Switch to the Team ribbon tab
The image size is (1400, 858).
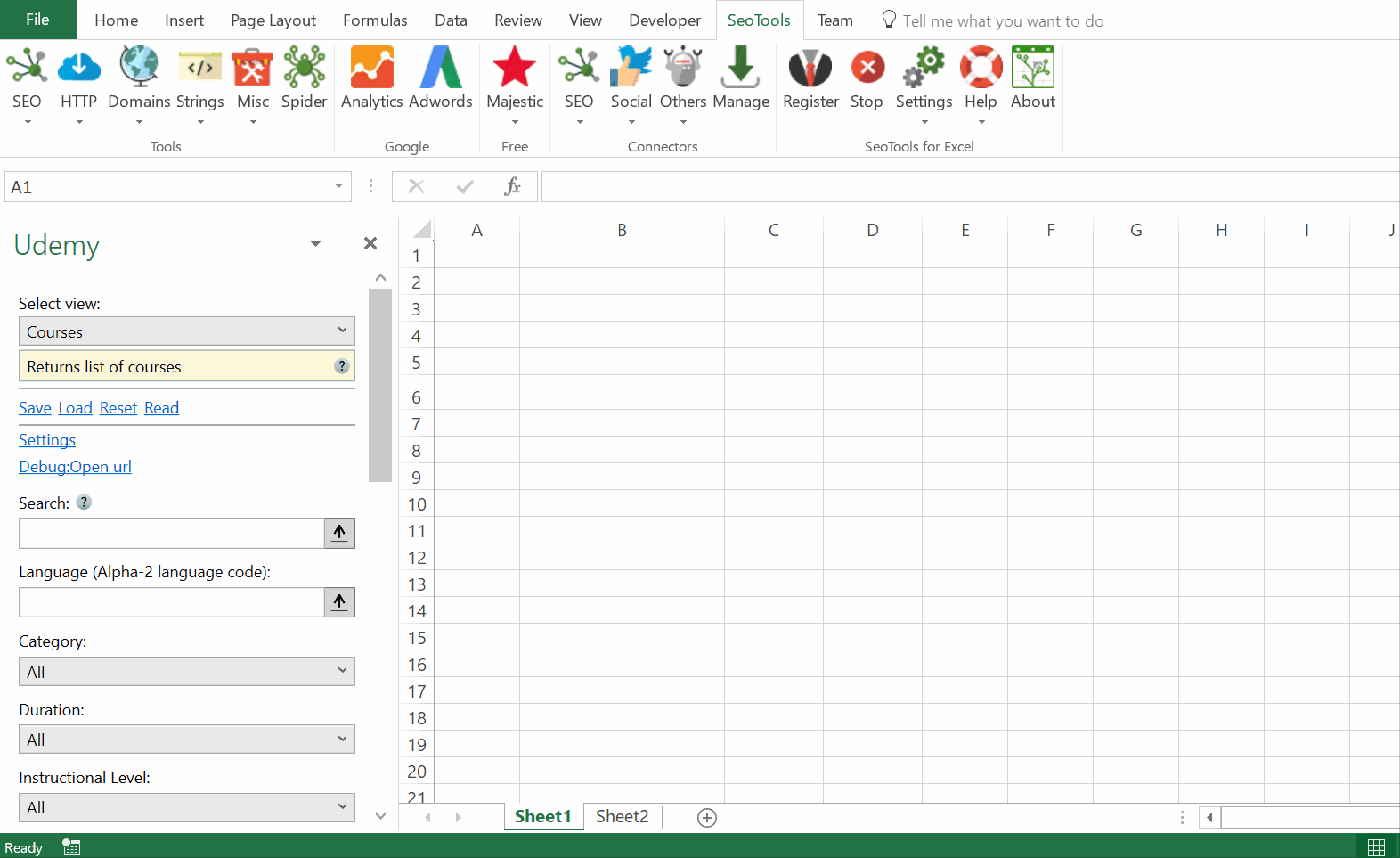pyautogui.click(x=835, y=20)
